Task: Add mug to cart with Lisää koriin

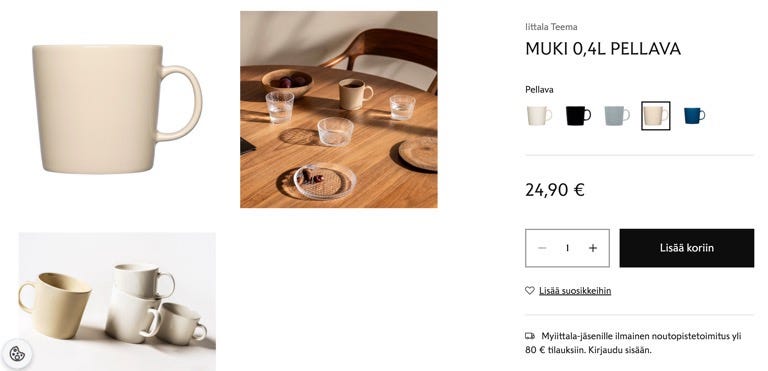Action: pyautogui.click(x=687, y=248)
